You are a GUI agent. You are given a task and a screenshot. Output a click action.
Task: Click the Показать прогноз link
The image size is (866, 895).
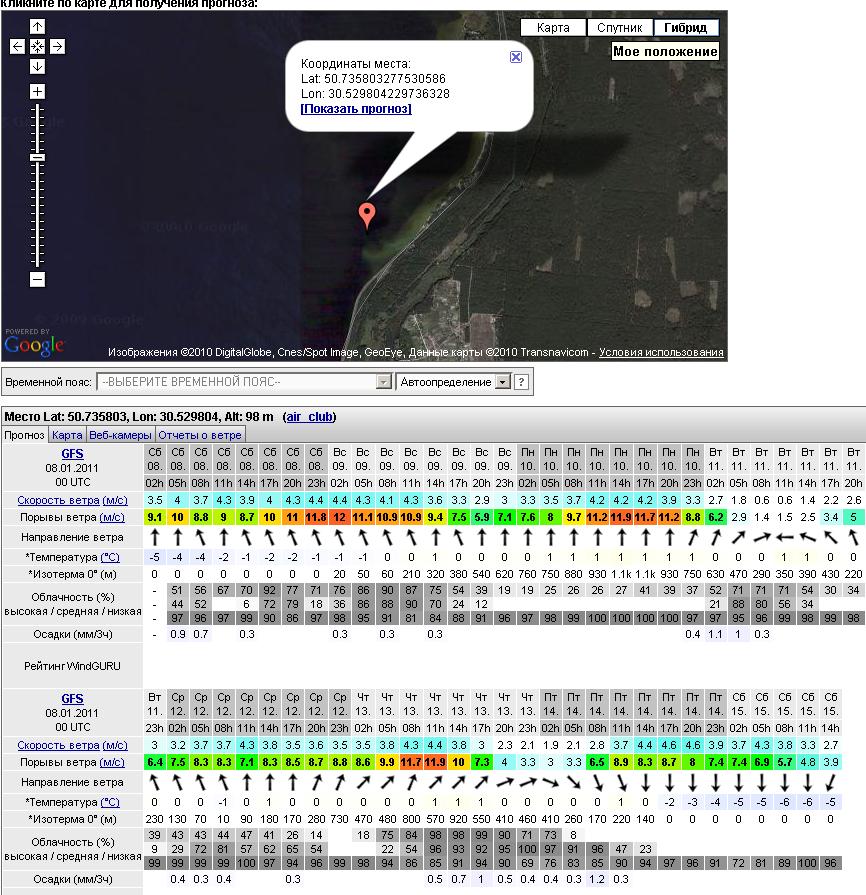pos(356,108)
